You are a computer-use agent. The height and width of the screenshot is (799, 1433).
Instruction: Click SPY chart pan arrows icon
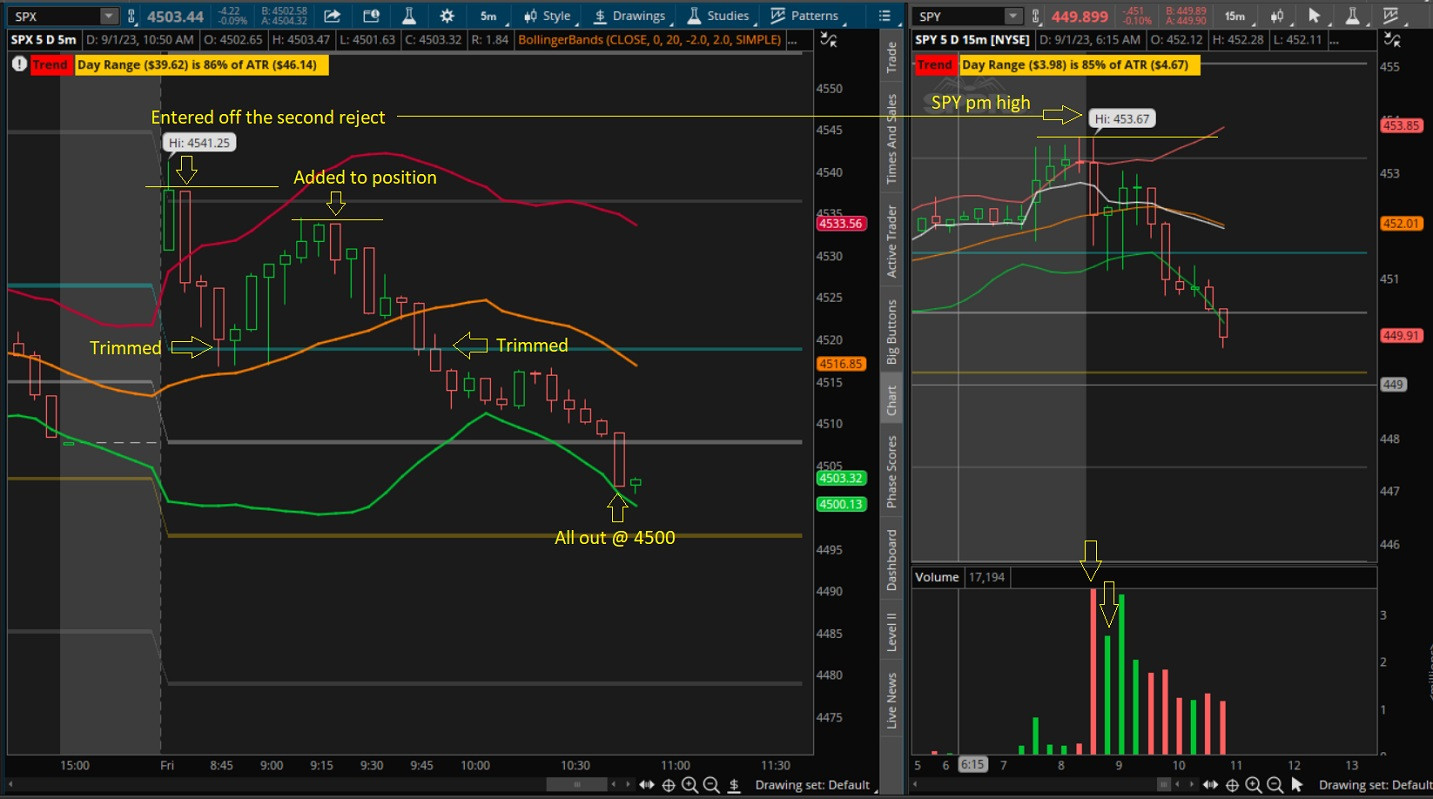(x=1210, y=785)
